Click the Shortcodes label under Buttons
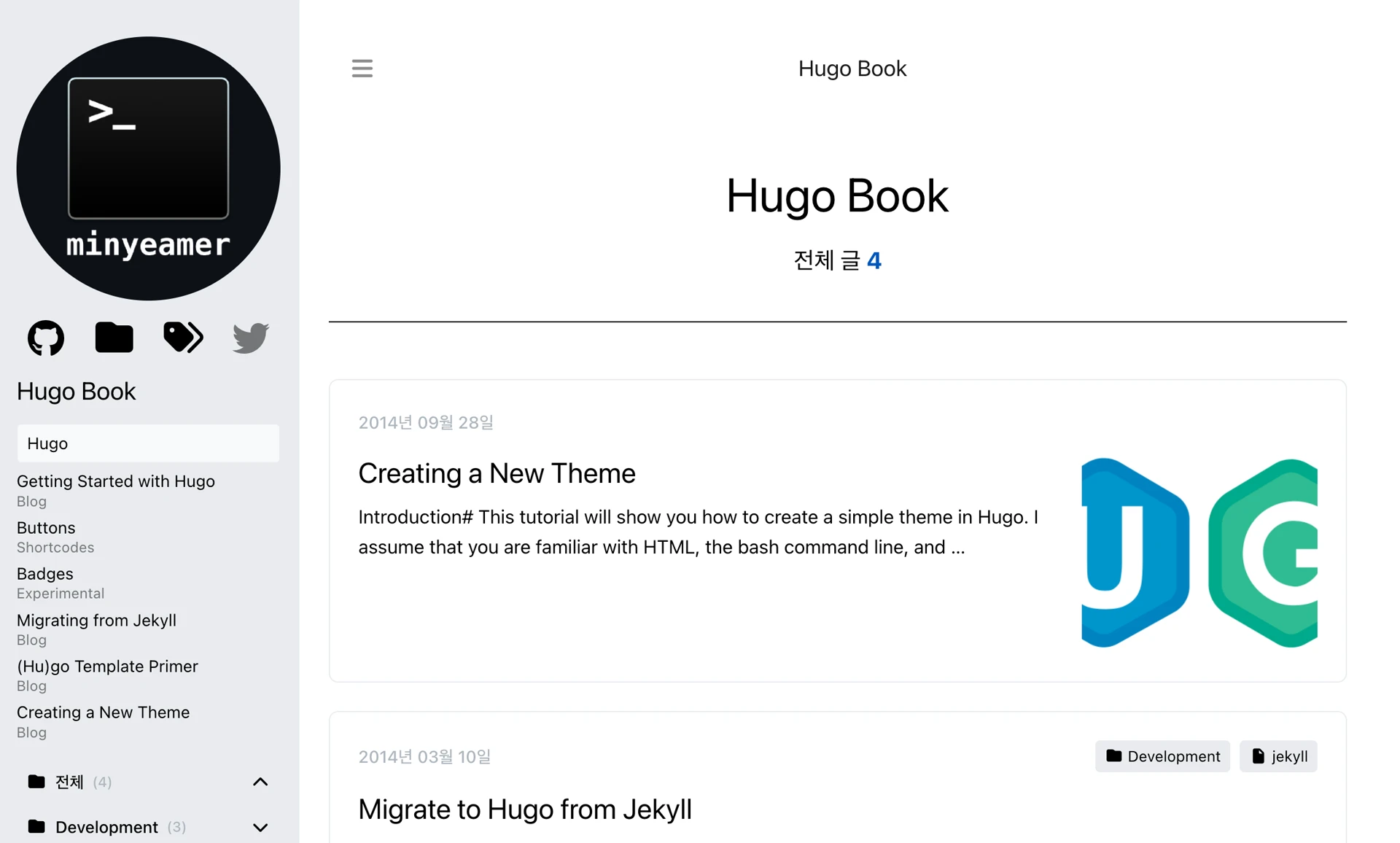This screenshot has width=1400, height=843. (55, 548)
